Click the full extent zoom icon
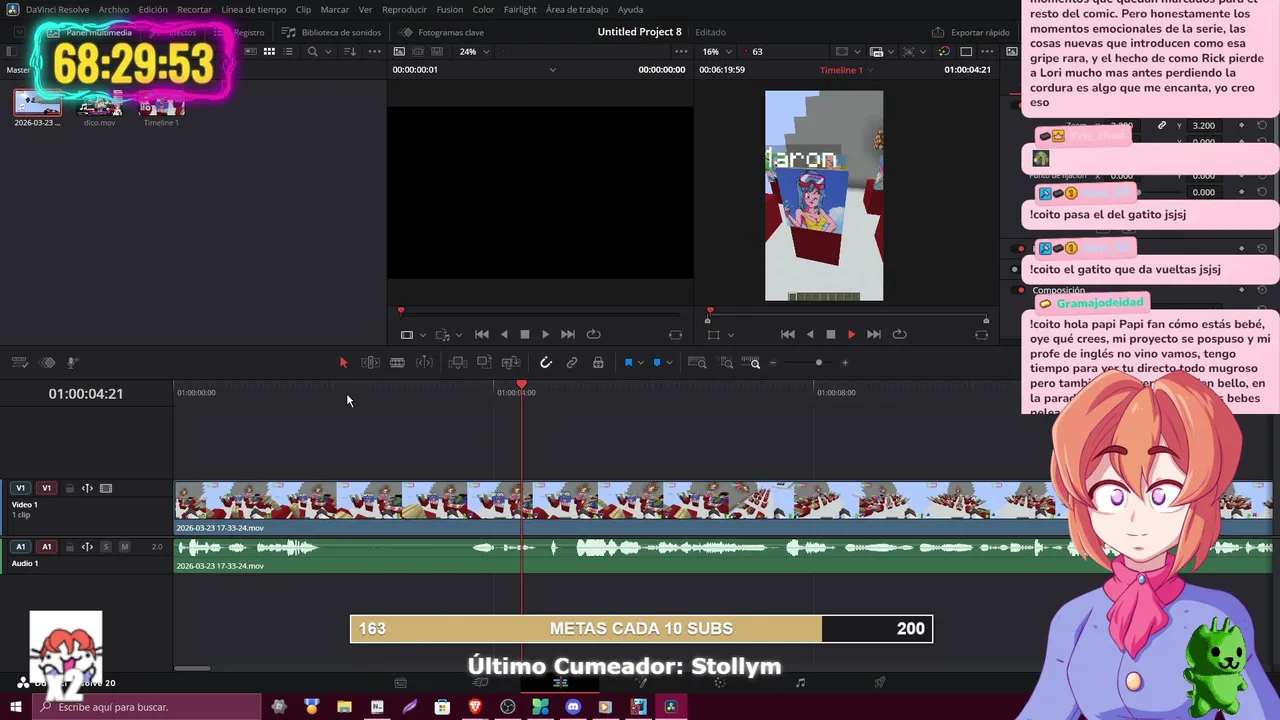This screenshot has height=720, width=1280. [698, 363]
